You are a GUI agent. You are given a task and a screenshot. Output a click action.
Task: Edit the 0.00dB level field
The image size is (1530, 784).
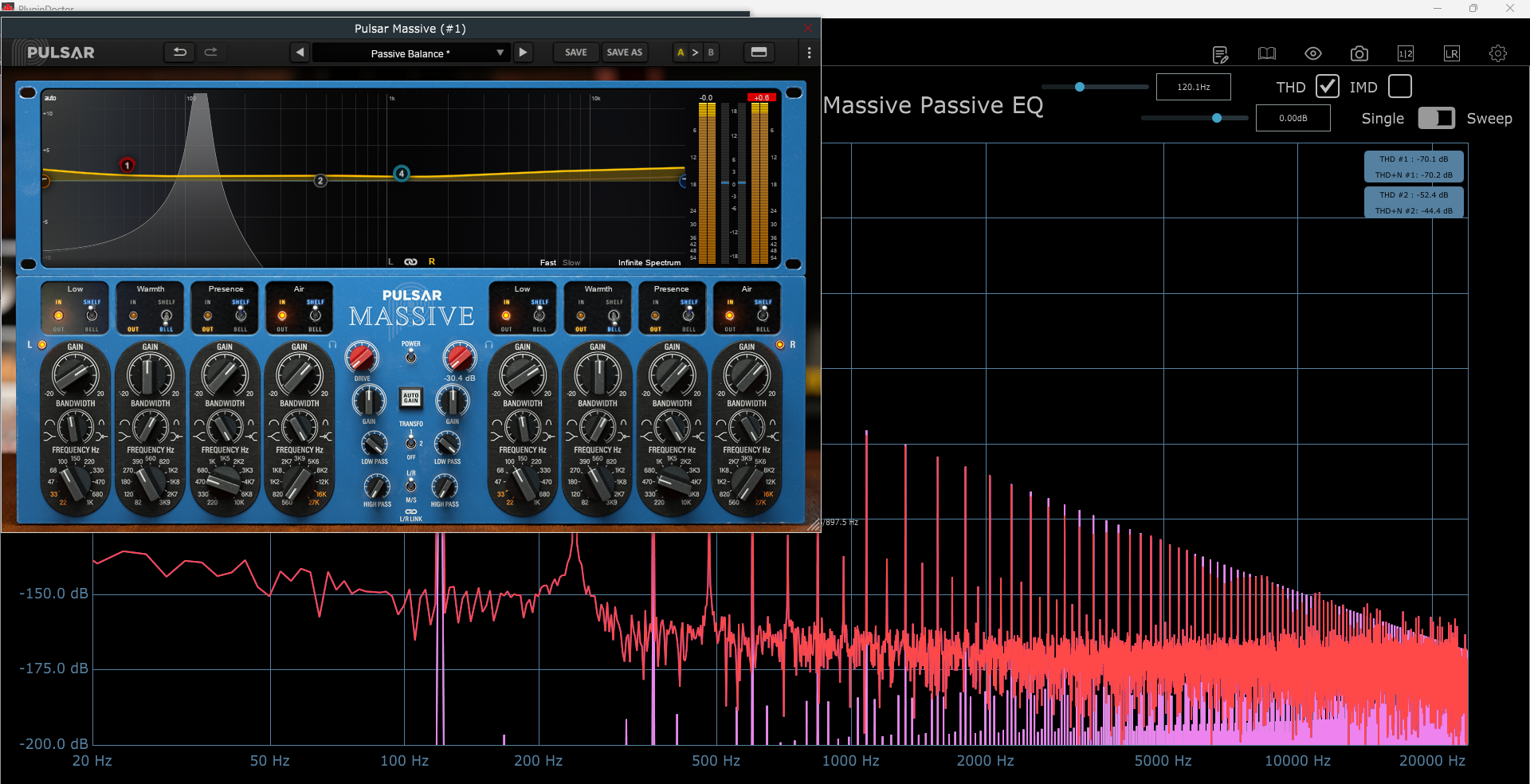[1293, 118]
